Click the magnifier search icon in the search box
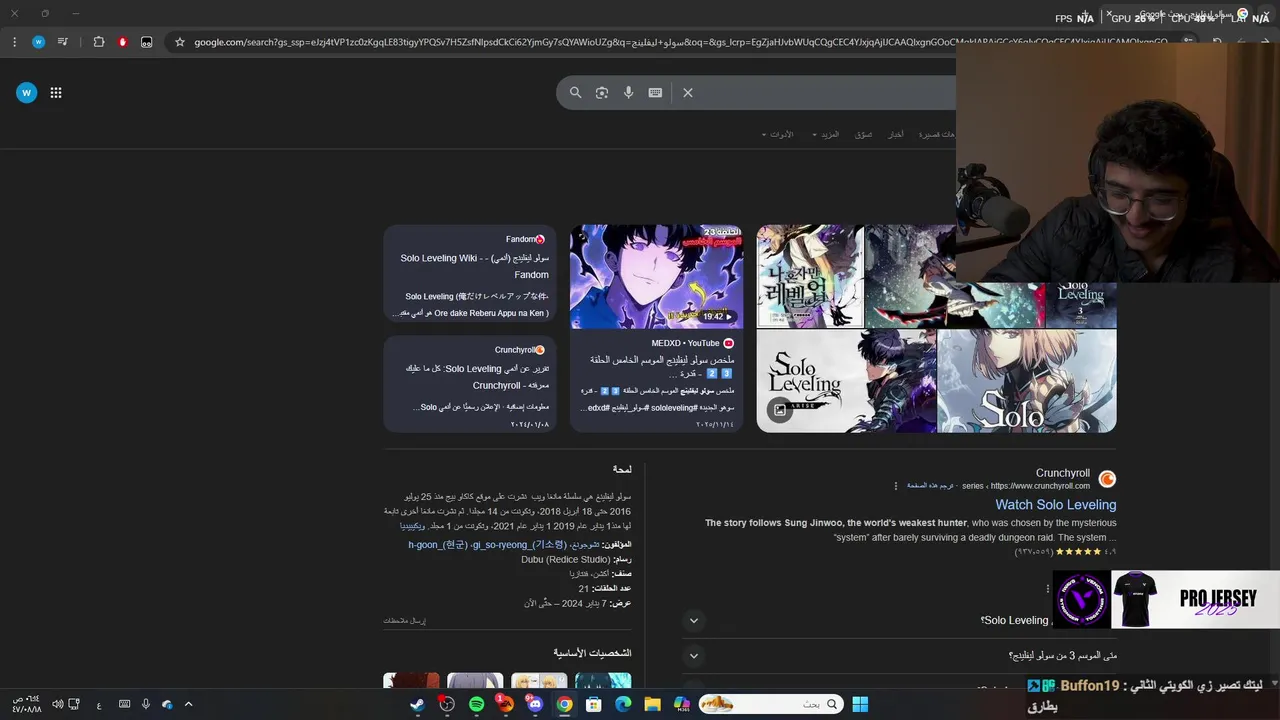 (576, 92)
